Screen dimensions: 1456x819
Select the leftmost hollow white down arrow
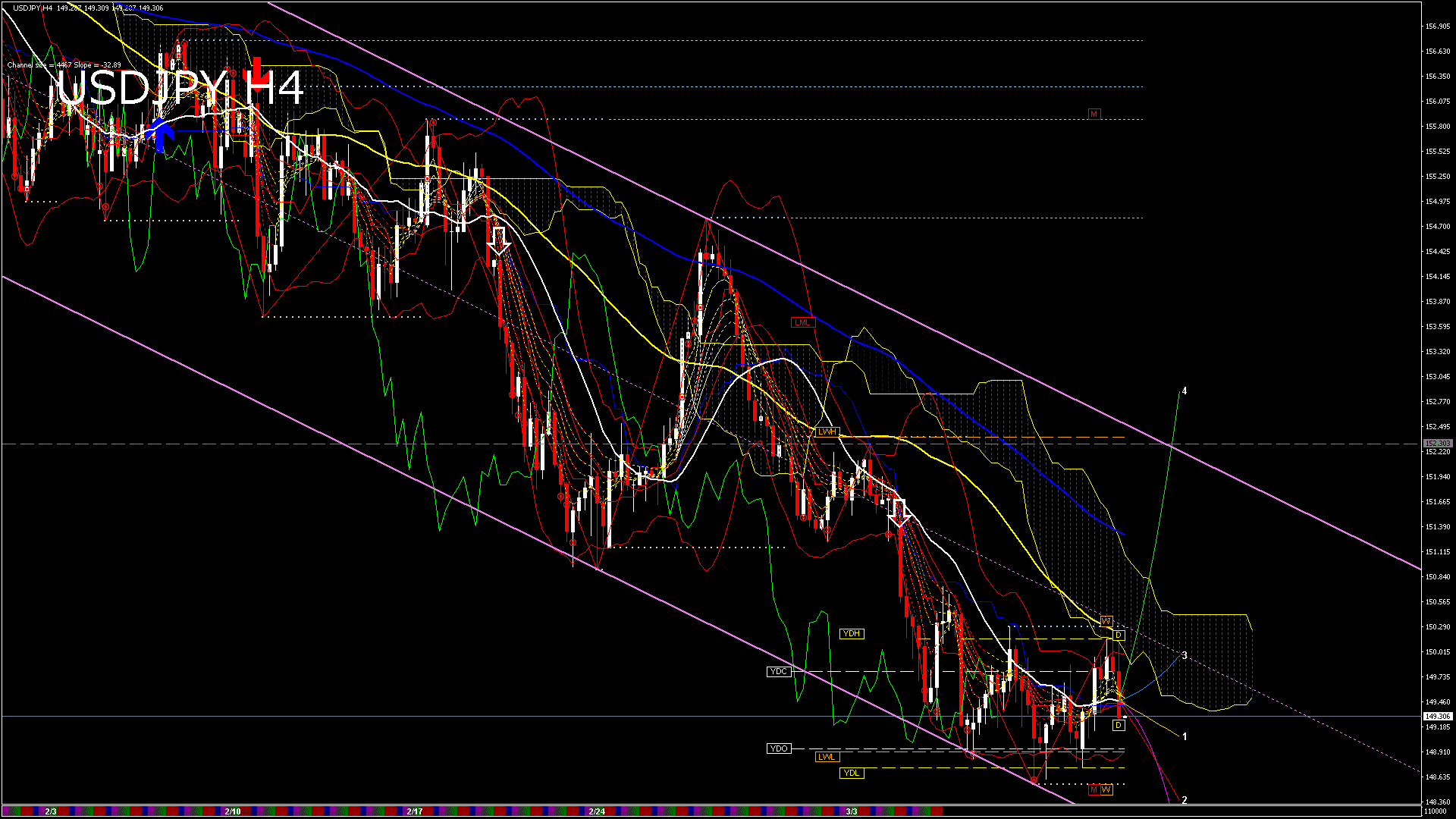point(499,240)
